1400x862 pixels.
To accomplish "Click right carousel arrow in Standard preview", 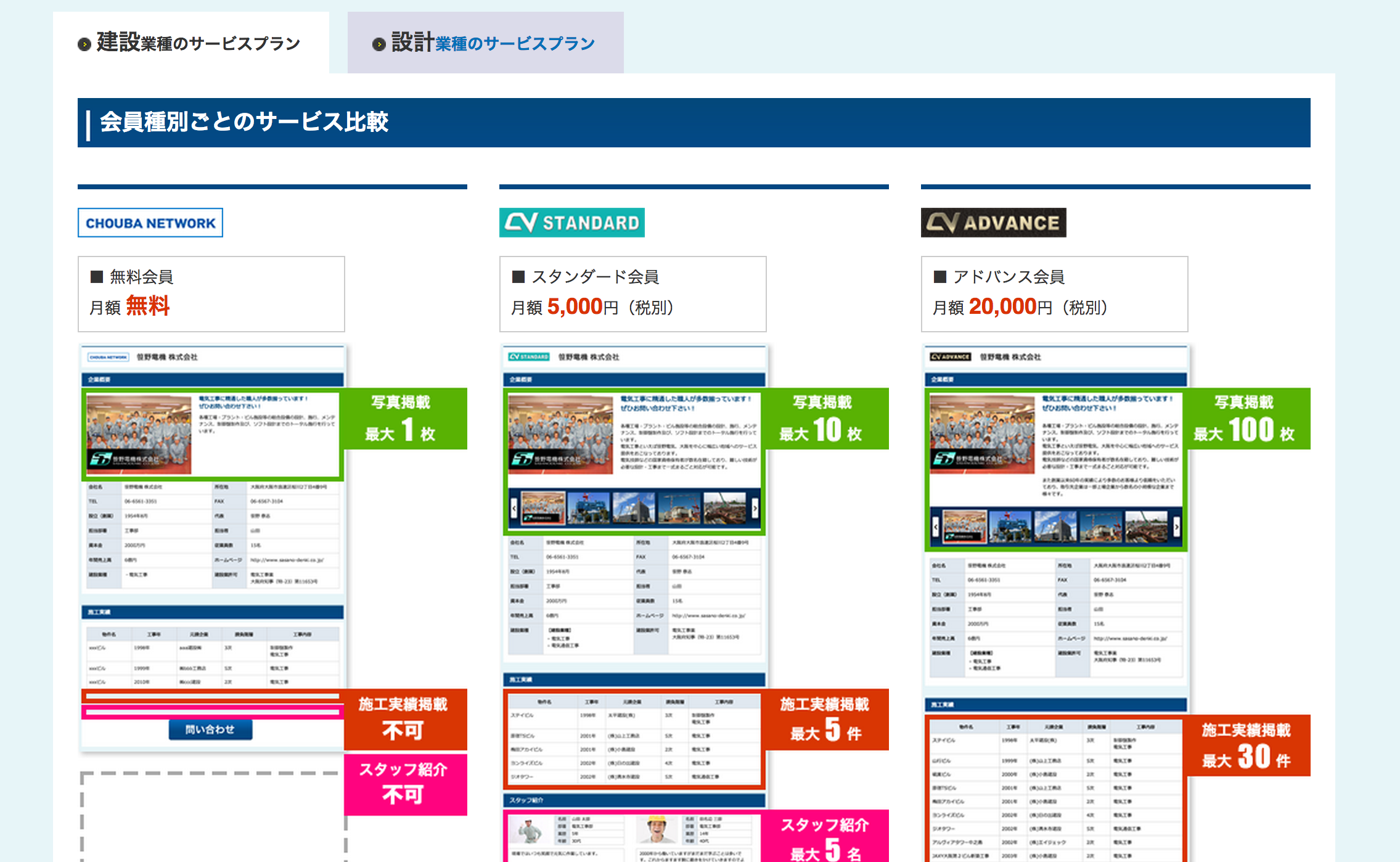I will point(755,508).
